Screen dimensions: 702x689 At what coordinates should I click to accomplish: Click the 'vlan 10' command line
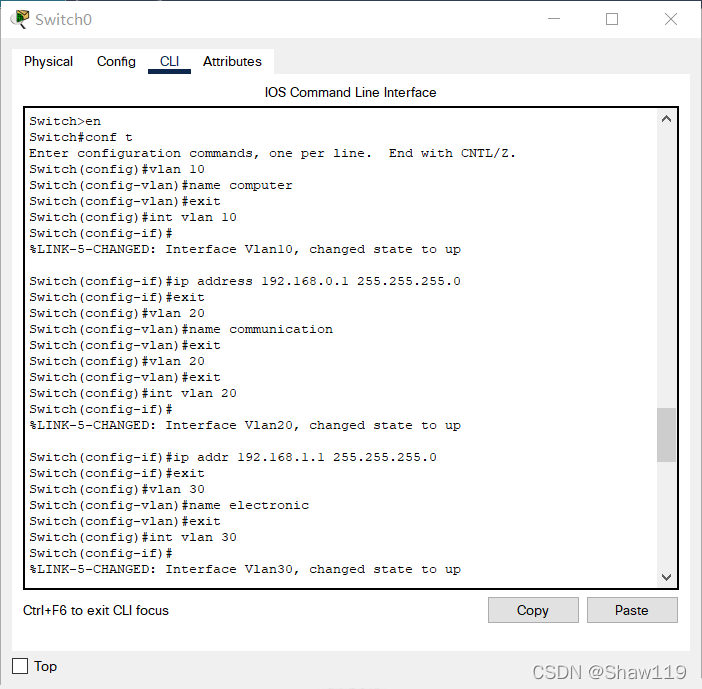pyautogui.click(x=117, y=169)
